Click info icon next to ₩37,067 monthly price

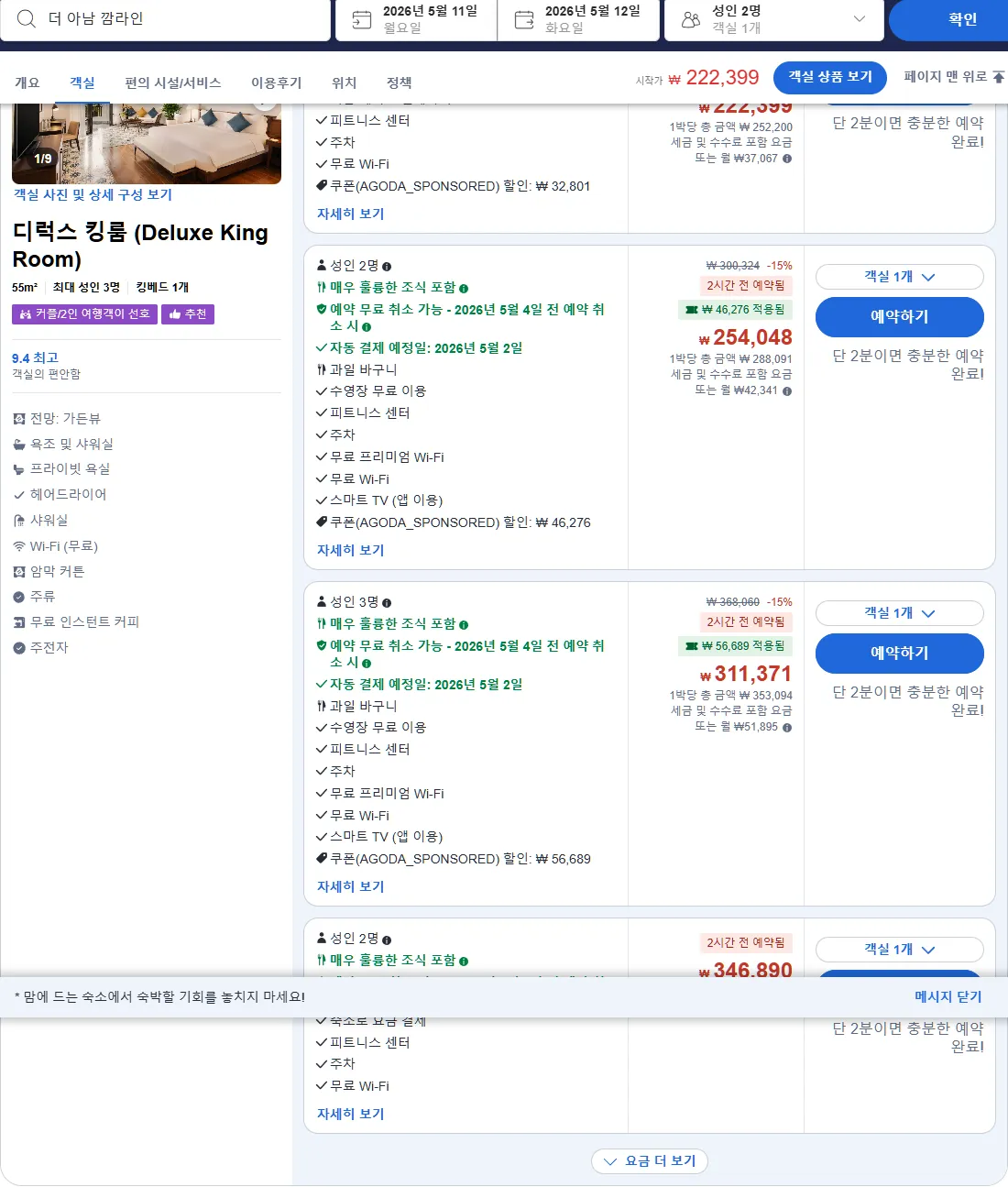coord(787,159)
